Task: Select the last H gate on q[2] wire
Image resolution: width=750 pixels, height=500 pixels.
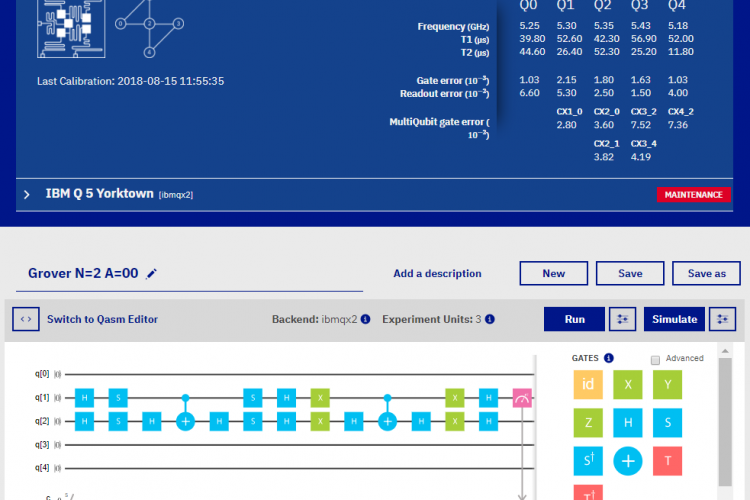Action: [x=488, y=422]
